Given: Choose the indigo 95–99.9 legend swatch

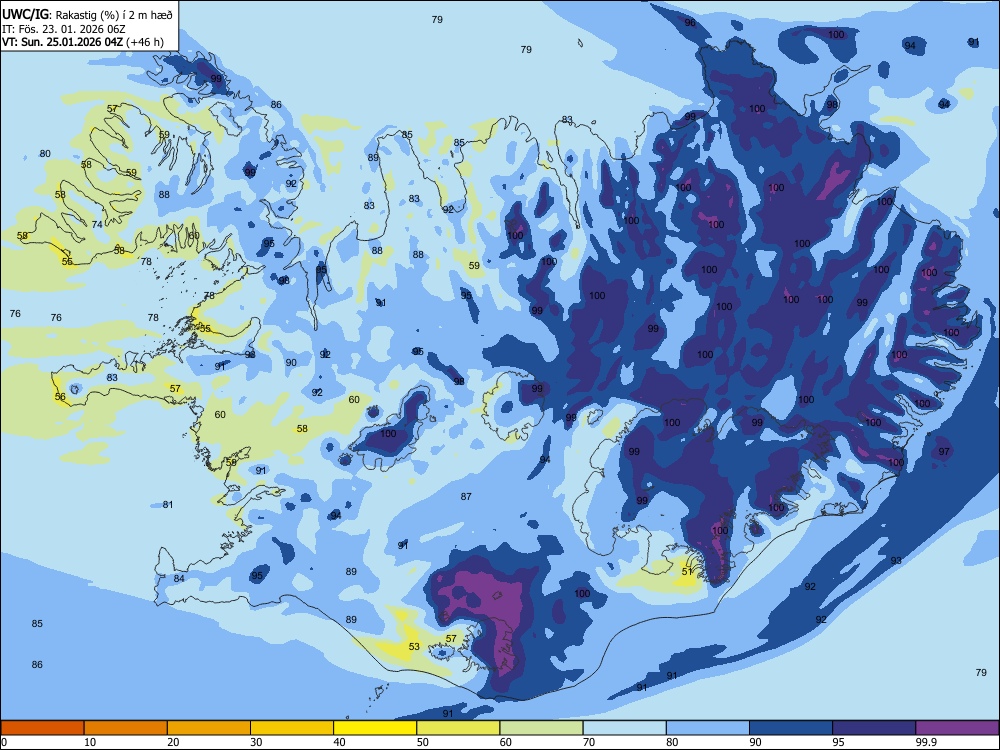Looking at the screenshot, I should tap(874, 728).
